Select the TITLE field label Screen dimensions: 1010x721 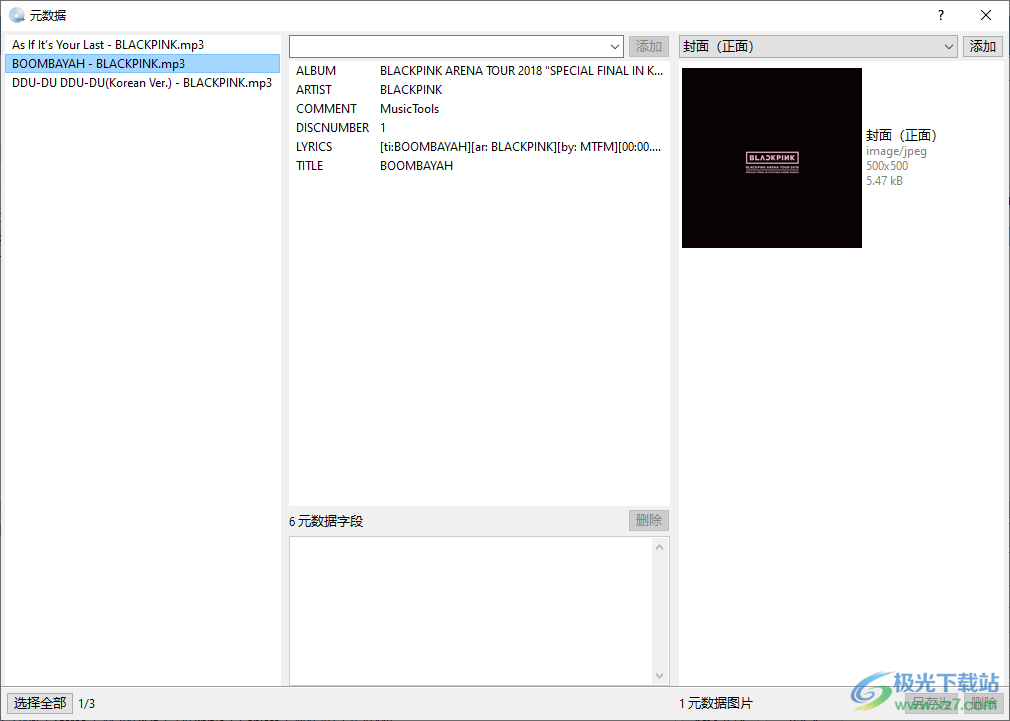click(309, 166)
